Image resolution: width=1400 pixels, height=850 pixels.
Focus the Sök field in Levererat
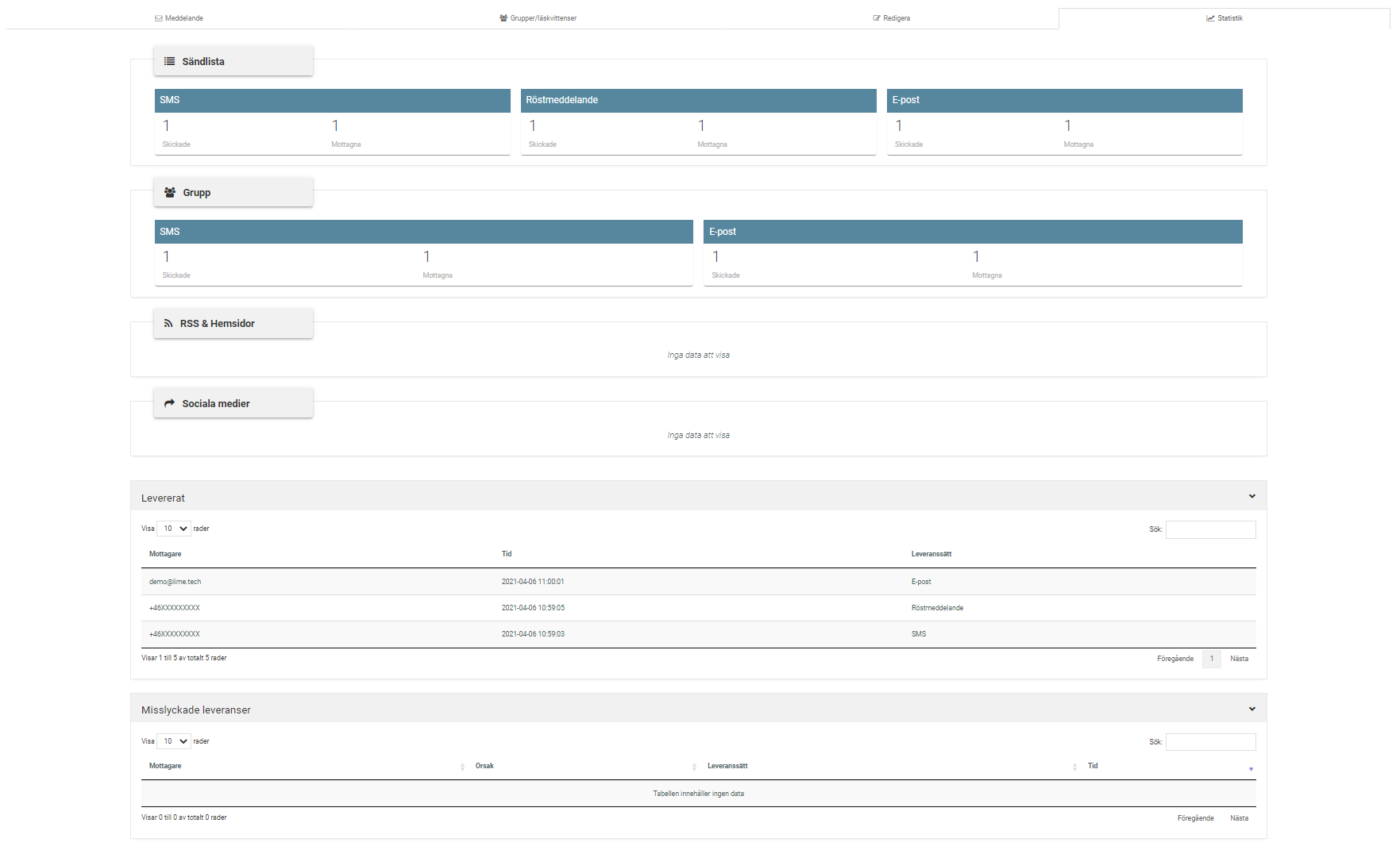pyautogui.click(x=1210, y=529)
